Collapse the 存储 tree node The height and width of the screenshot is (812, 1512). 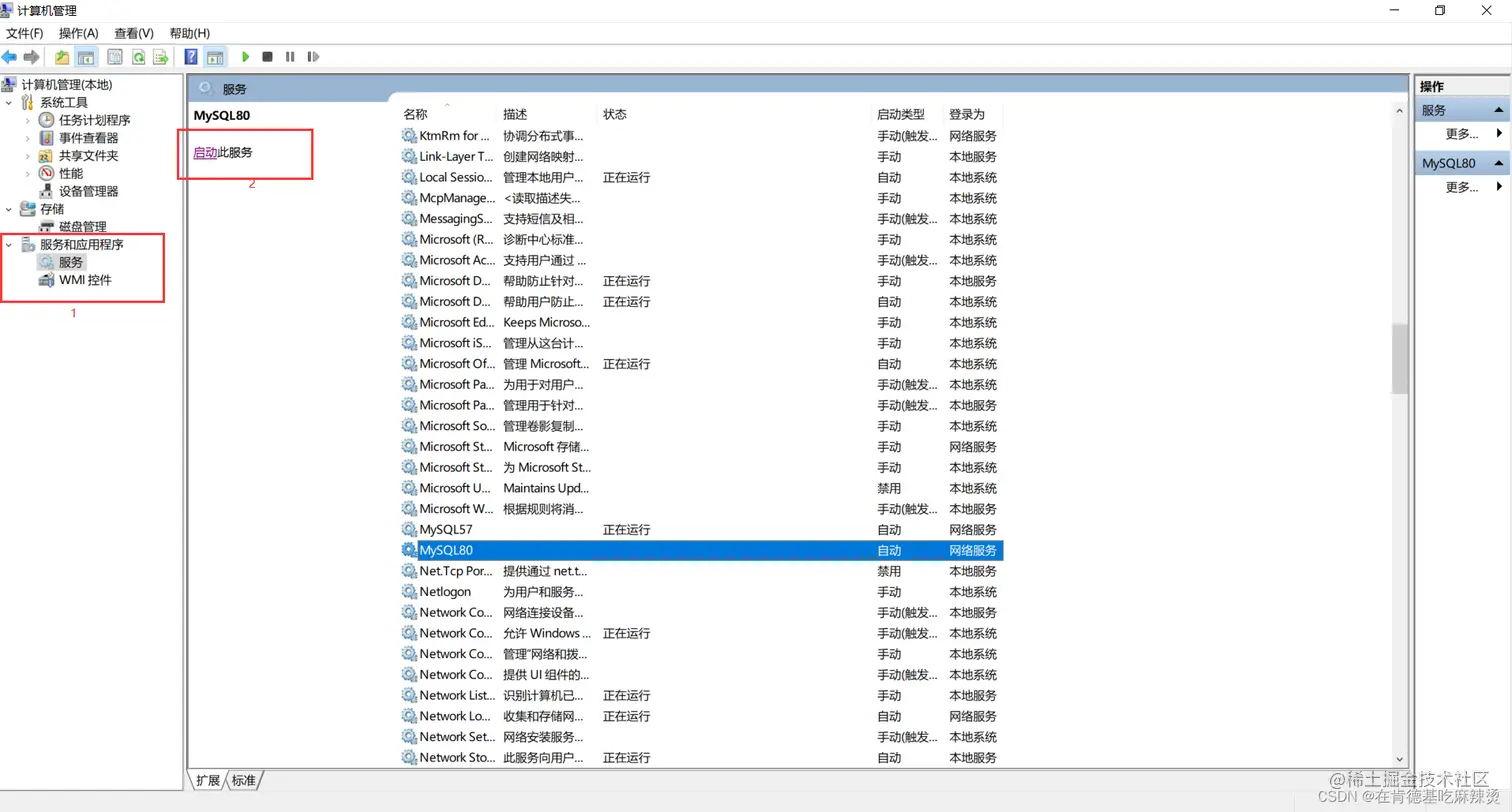pos(10,209)
